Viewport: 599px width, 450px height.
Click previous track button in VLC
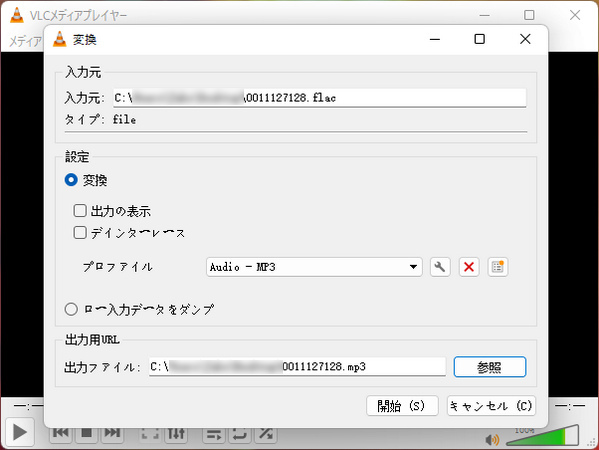[61, 433]
